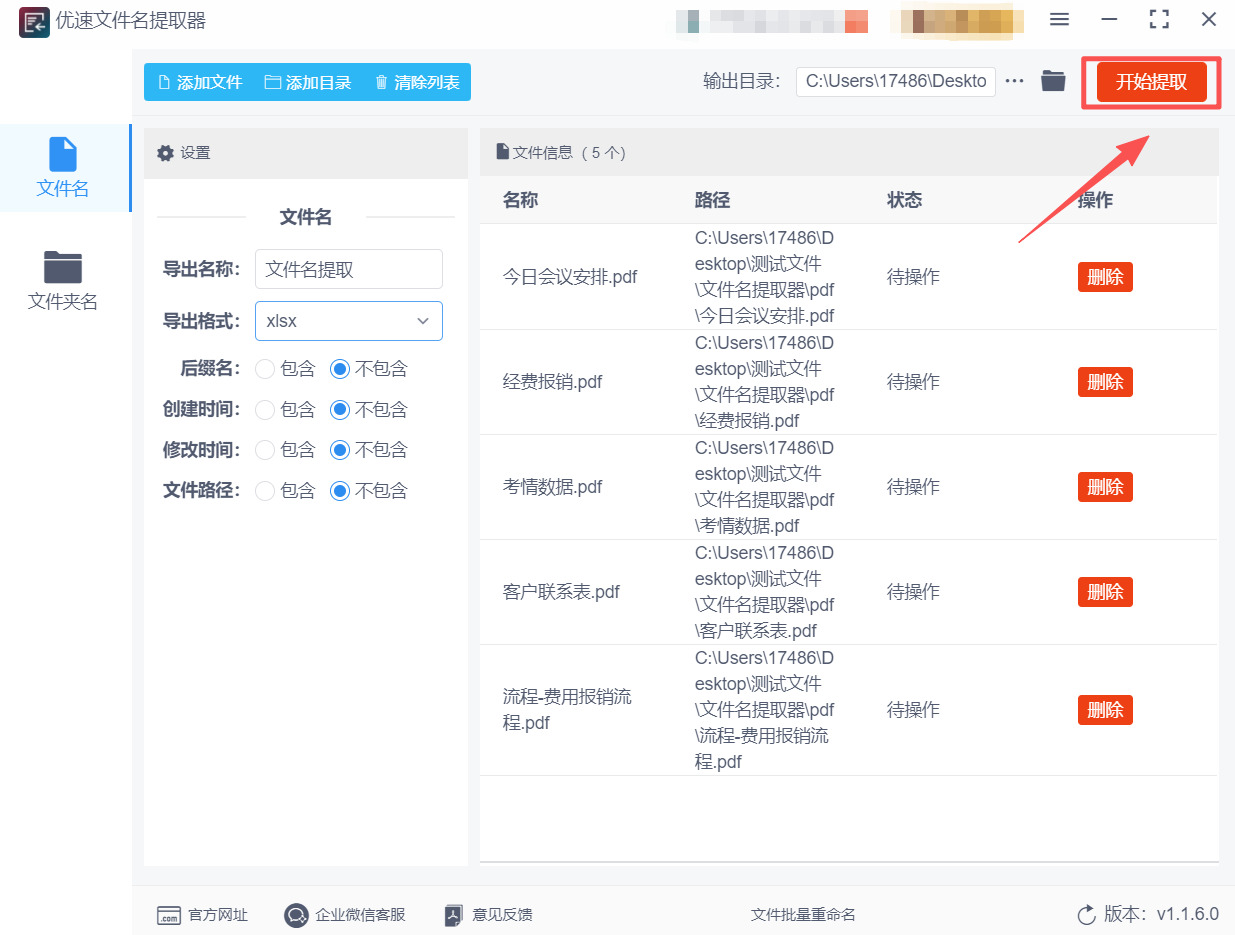Open the 官方网址 link
1235x935 pixels.
(202, 915)
